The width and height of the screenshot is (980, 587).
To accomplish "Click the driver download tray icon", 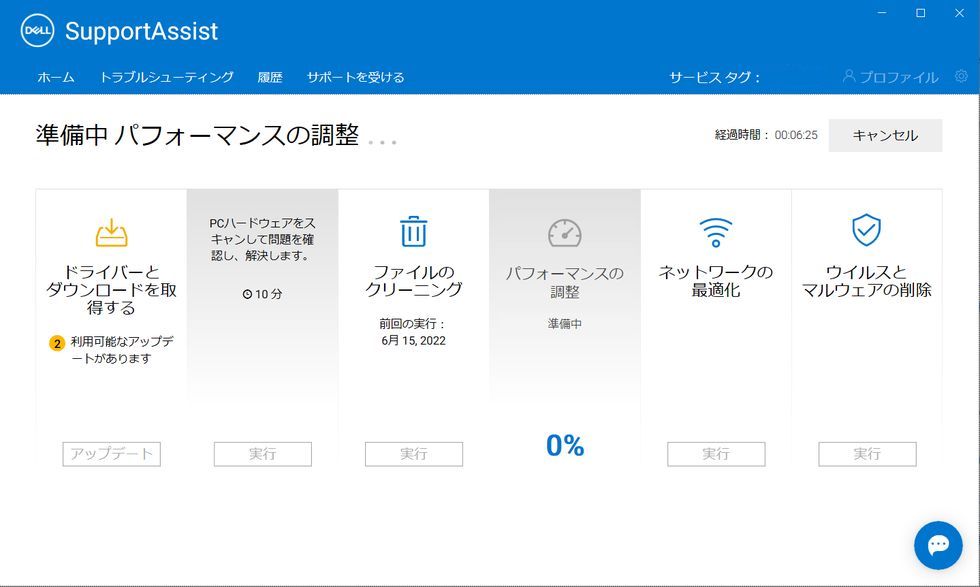I will [x=111, y=232].
